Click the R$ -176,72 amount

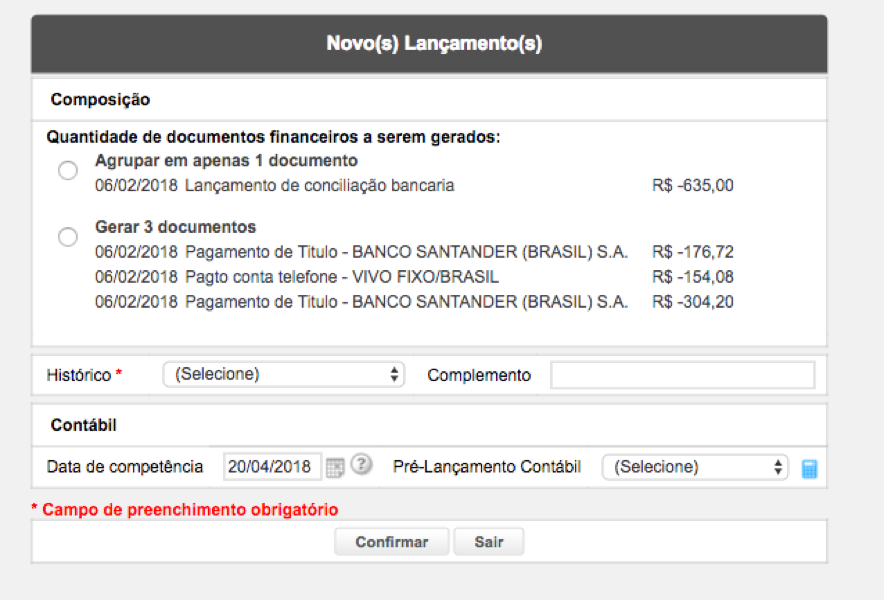[693, 252]
